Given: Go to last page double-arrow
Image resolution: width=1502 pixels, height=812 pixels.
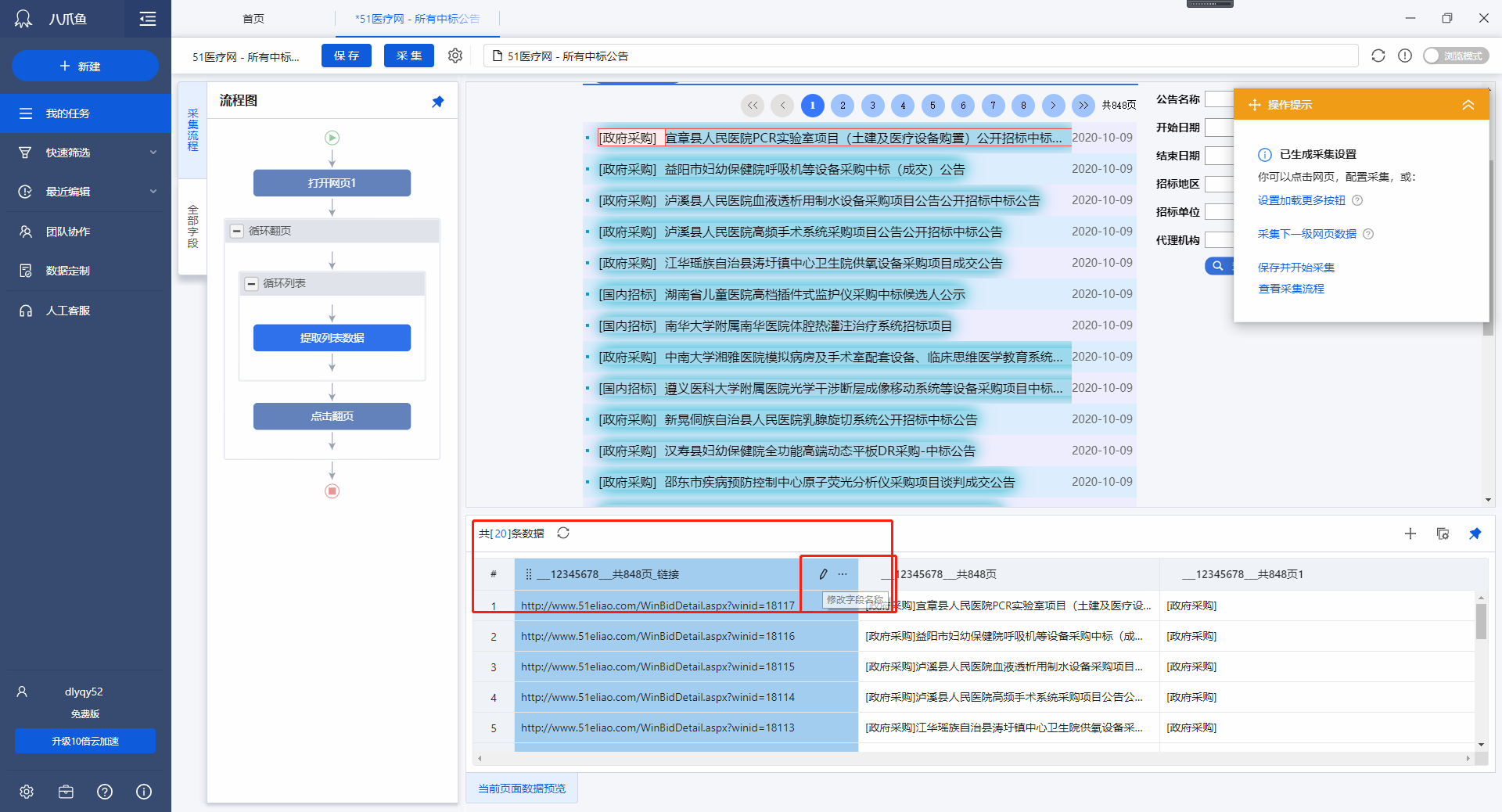Looking at the screenshot, I should coord(1083,106).
